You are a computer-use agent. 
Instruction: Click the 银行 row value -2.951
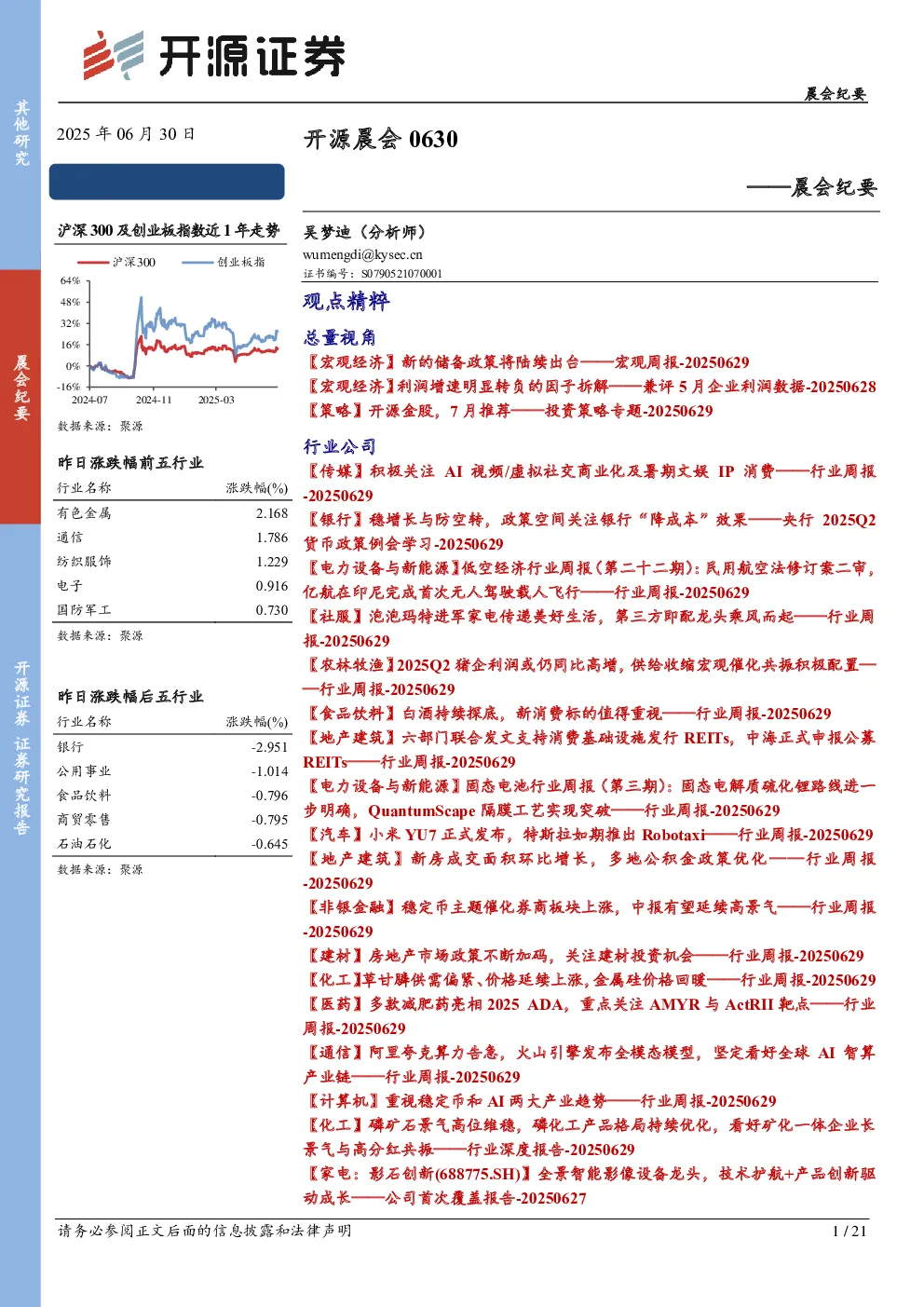tap(270, 747)
